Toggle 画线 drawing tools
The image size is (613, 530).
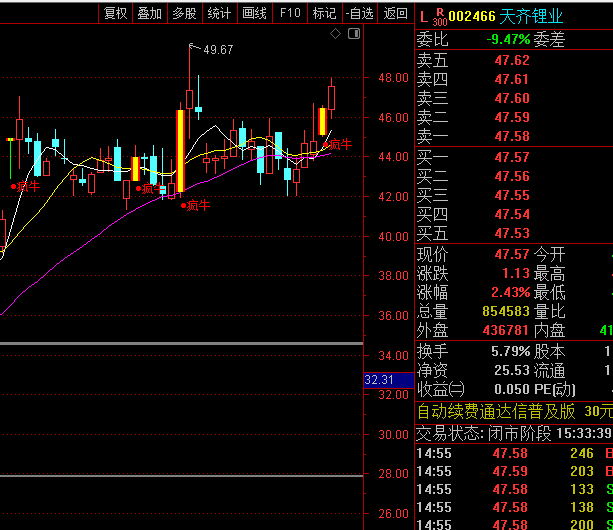click(x=254, y=13)
